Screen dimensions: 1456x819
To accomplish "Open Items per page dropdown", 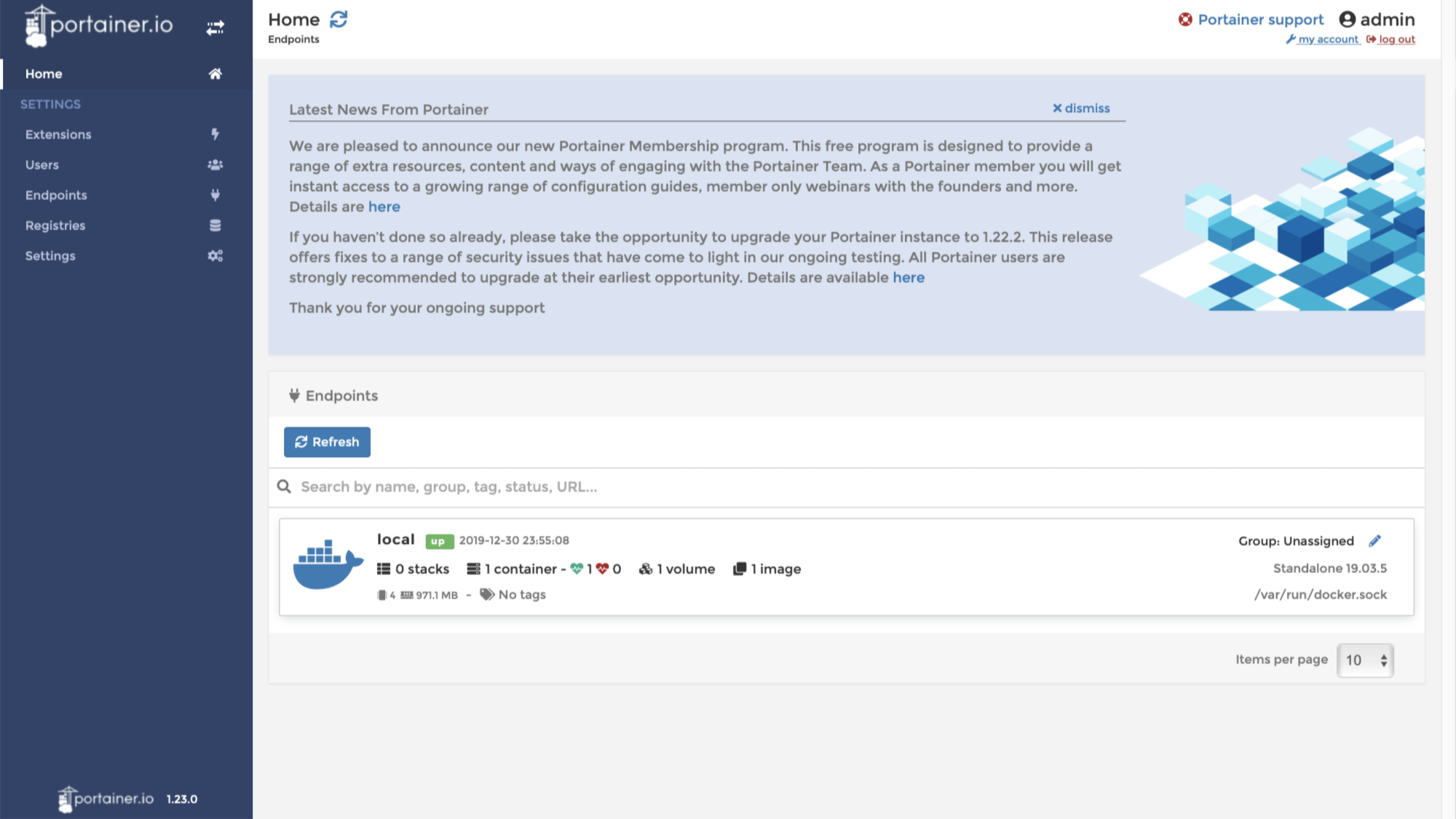I will coord(1365,660).
